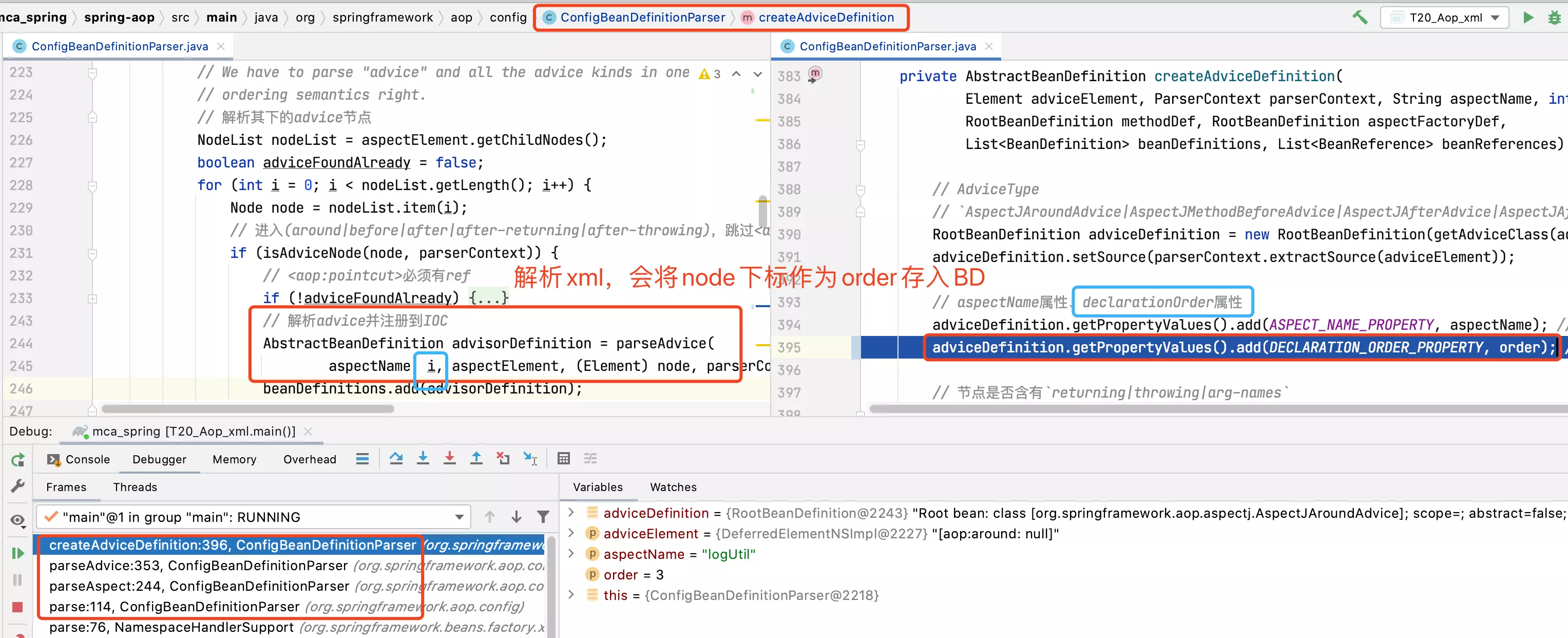Screen dimensions: 1568x638
Task: Click spring-aop breadcrumb
Action: coord(119,17)
